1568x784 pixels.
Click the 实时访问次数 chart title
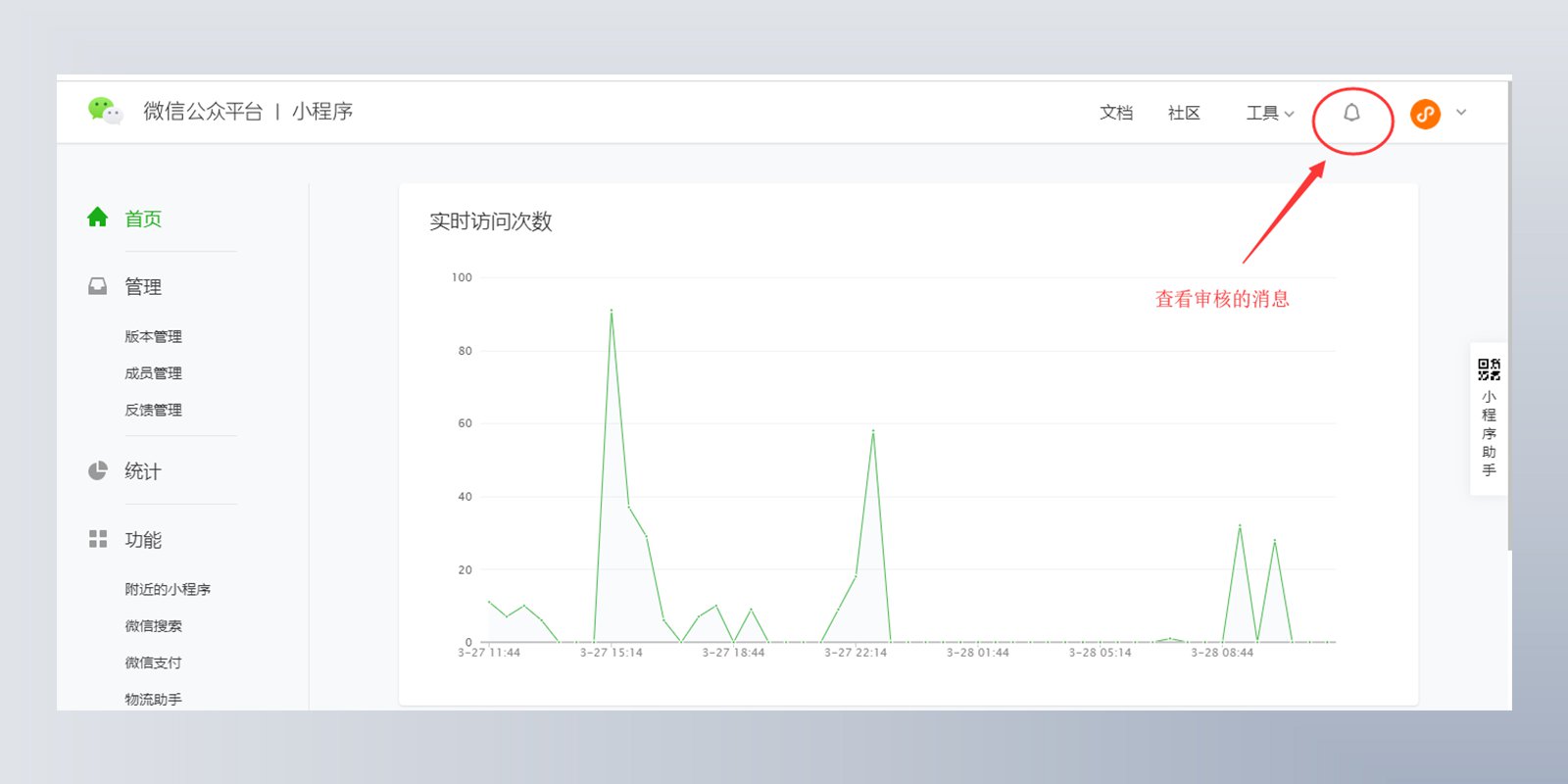(x=491, y=221)
